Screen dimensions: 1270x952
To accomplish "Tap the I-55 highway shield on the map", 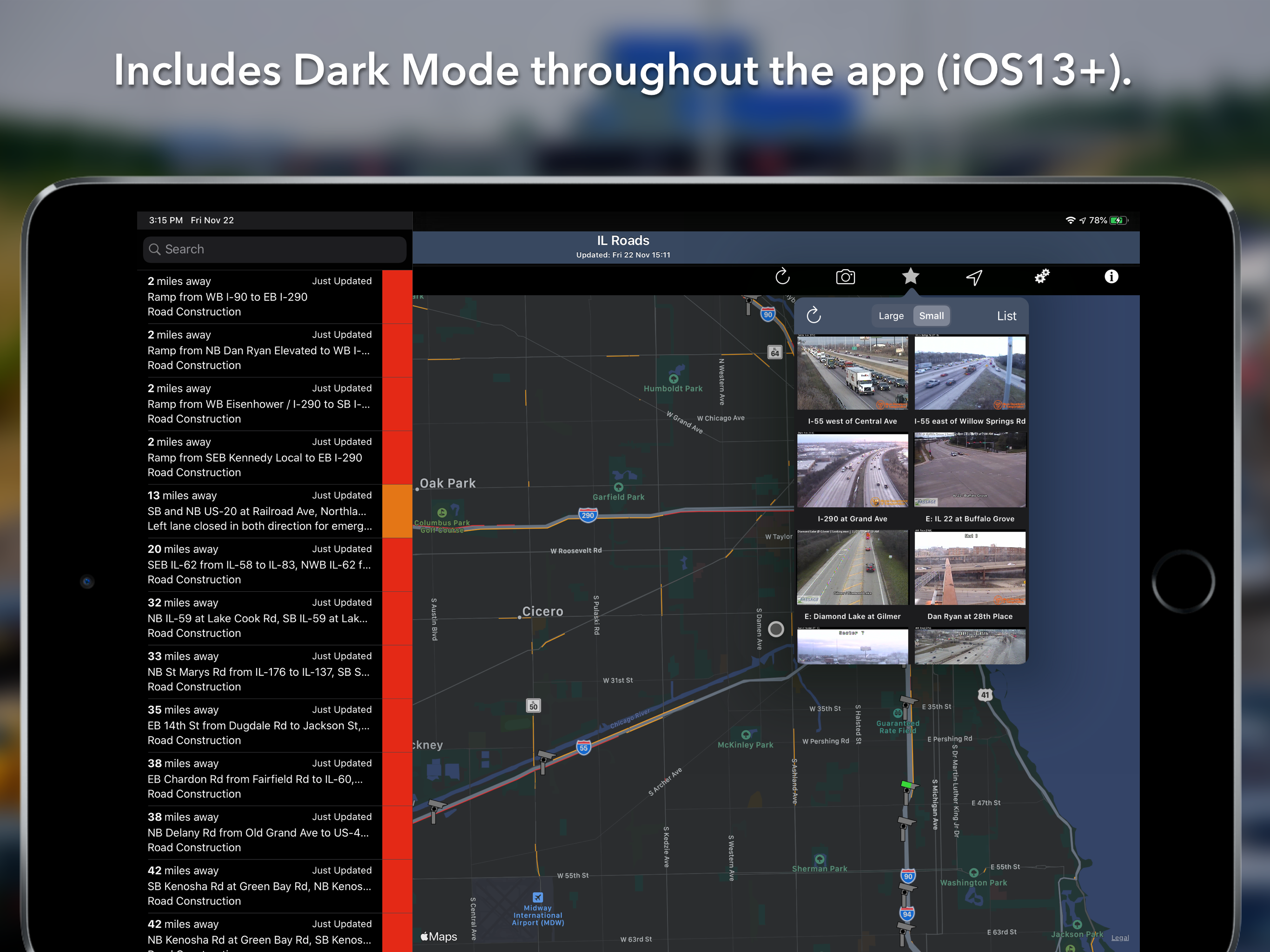I will (x=583, y=747).
